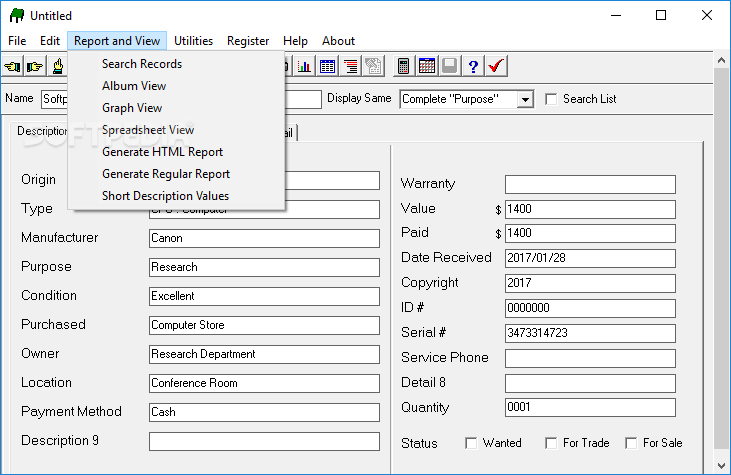Click the Date Received field 2017/01/28
The width and height of the screenshot is (731, 475).
590,258
